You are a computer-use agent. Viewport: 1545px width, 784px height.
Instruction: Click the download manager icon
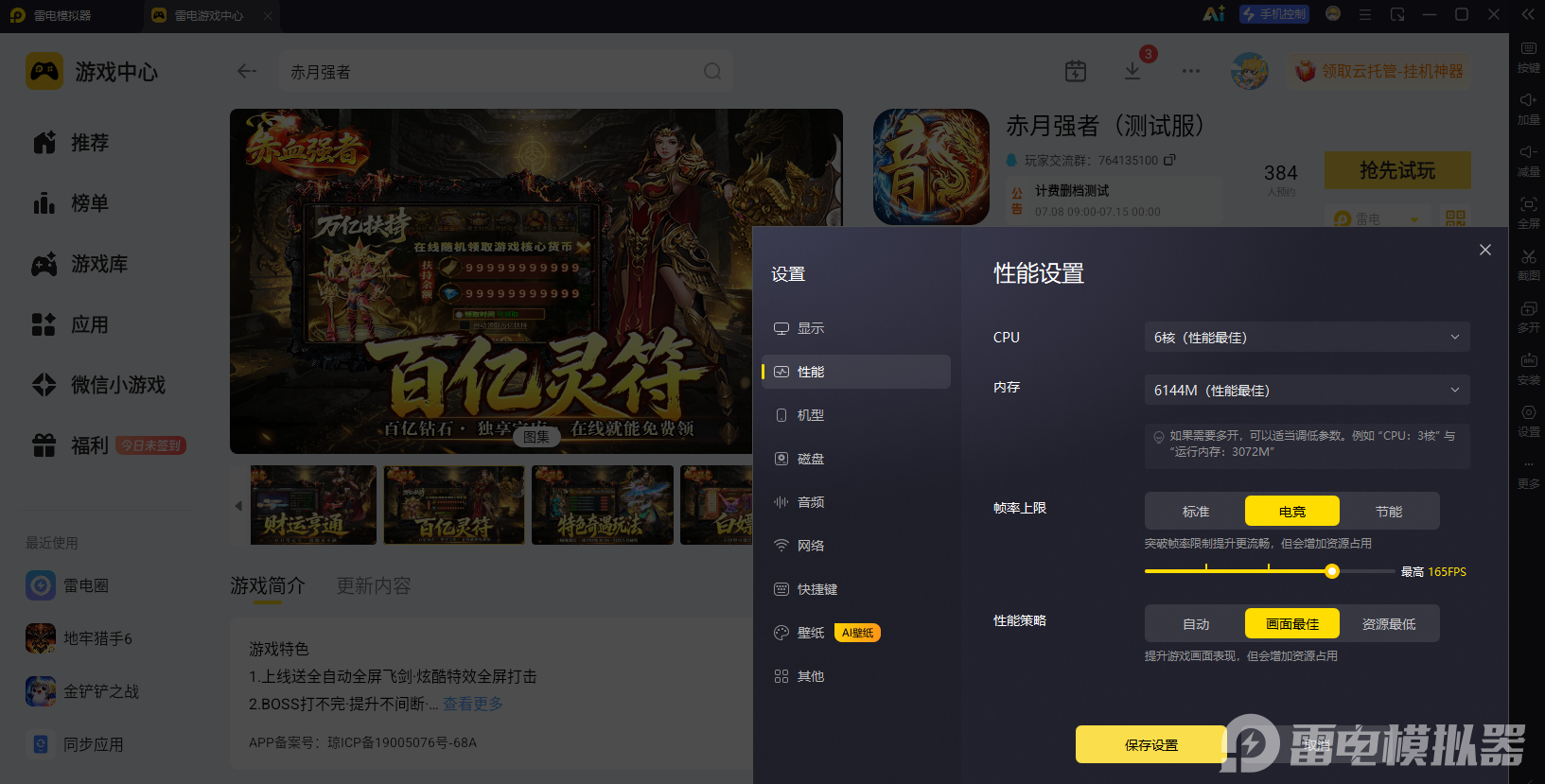tap(1132, 71)
